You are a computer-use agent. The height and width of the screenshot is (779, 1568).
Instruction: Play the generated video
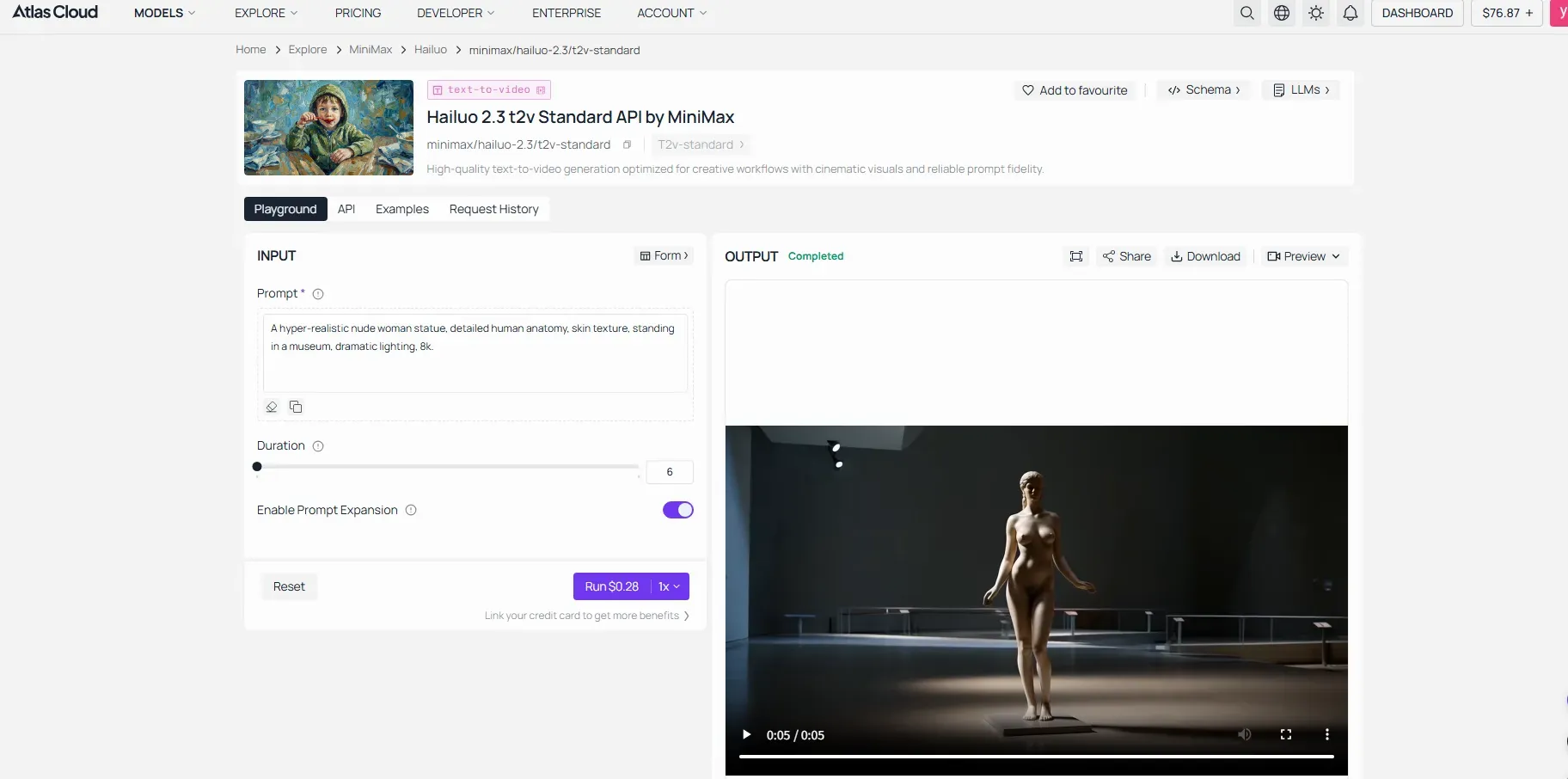746,734
